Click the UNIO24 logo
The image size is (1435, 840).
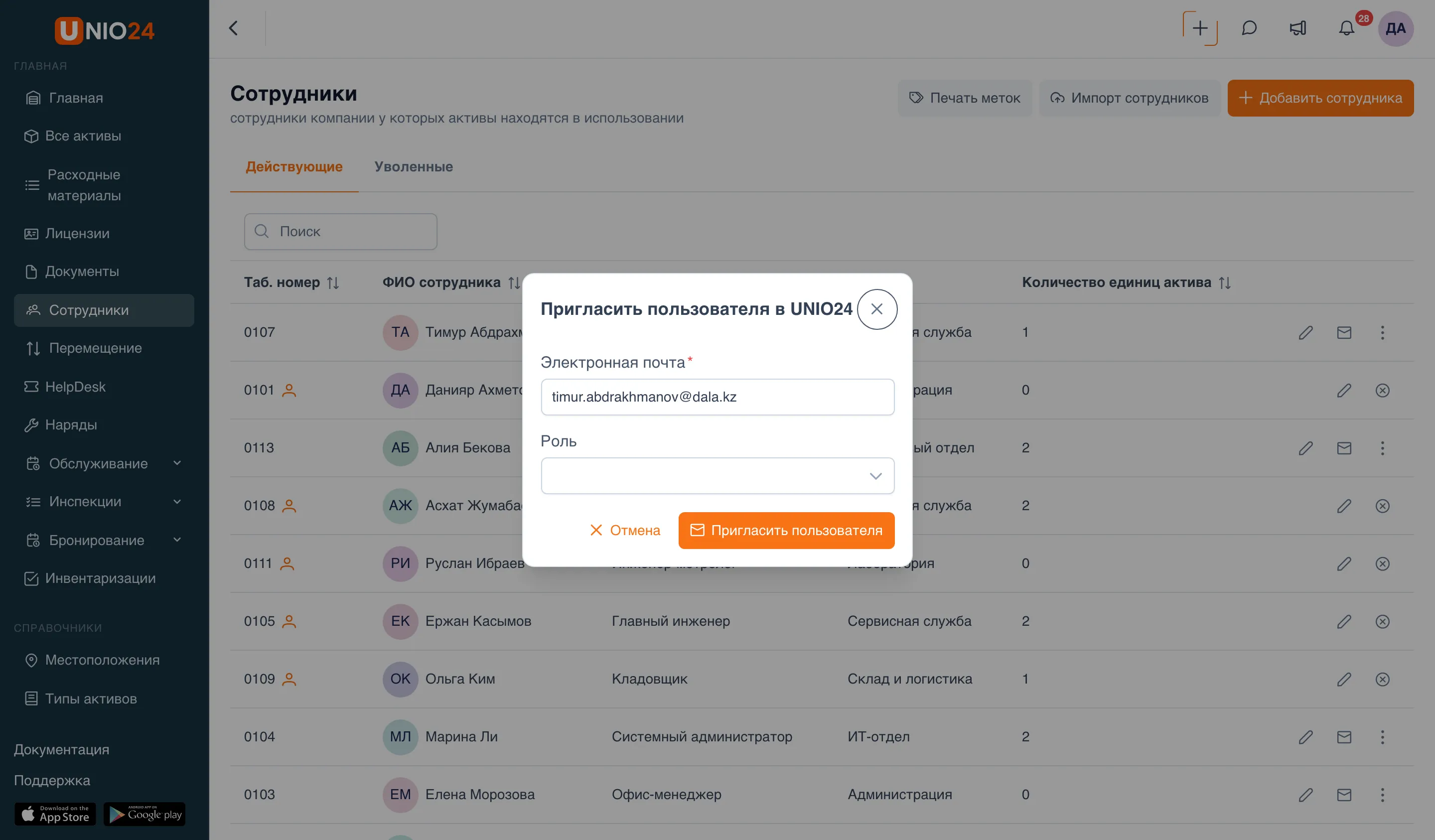point(104,30)
